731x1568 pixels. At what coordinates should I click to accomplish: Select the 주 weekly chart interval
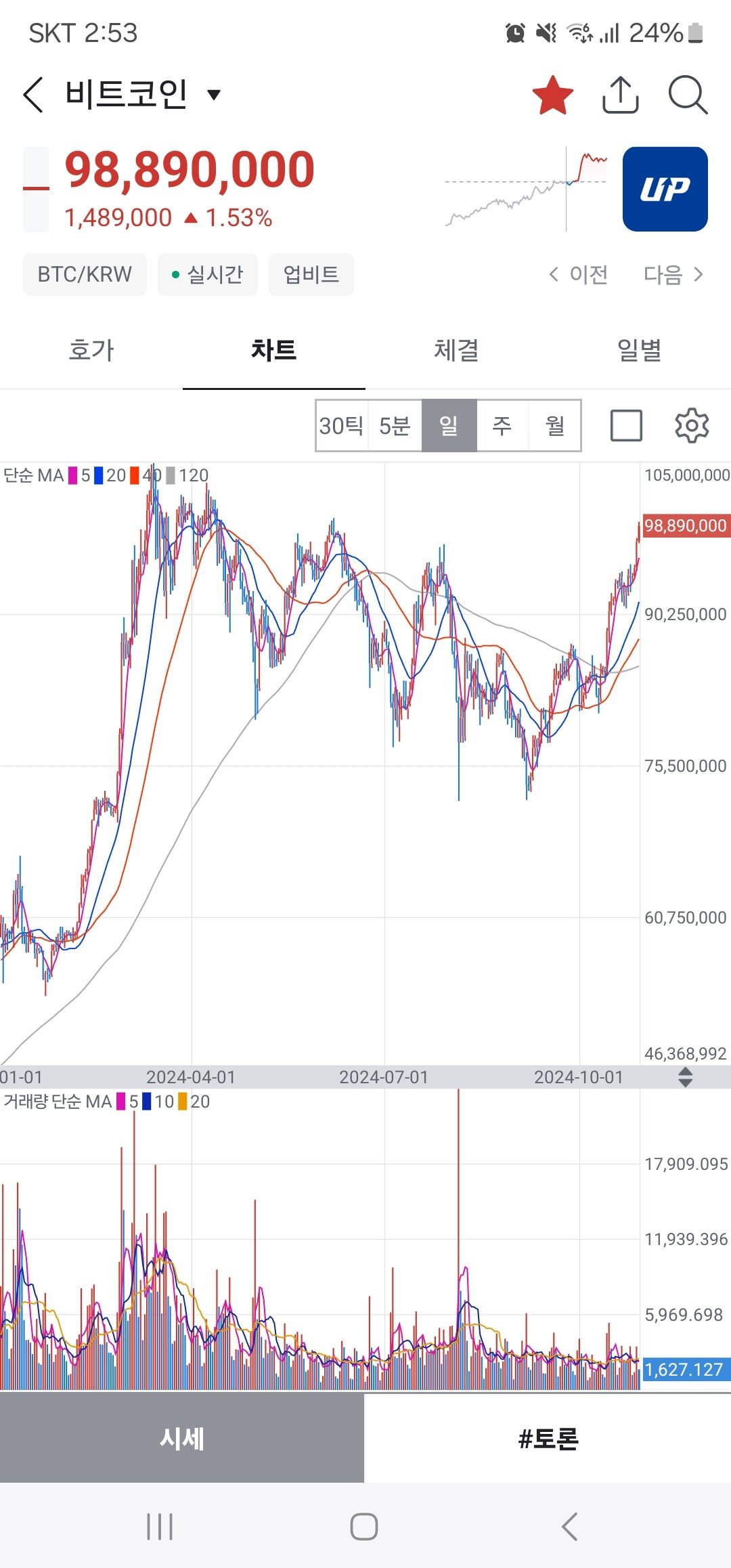click(502, 426)
